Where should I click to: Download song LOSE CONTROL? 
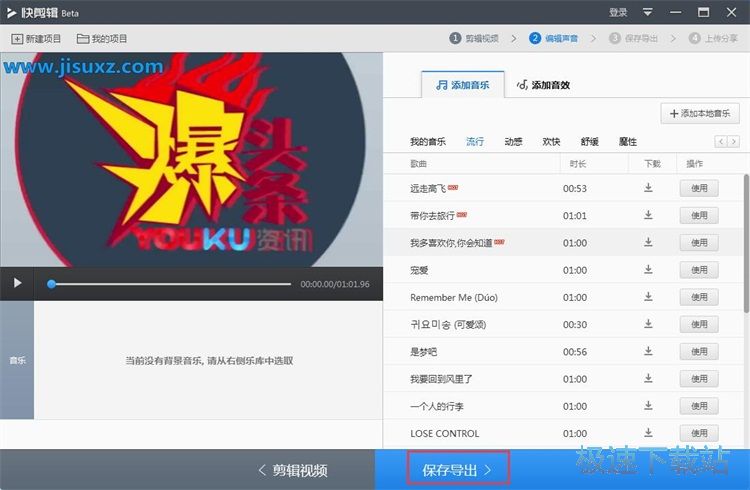(x=648, y=433)
